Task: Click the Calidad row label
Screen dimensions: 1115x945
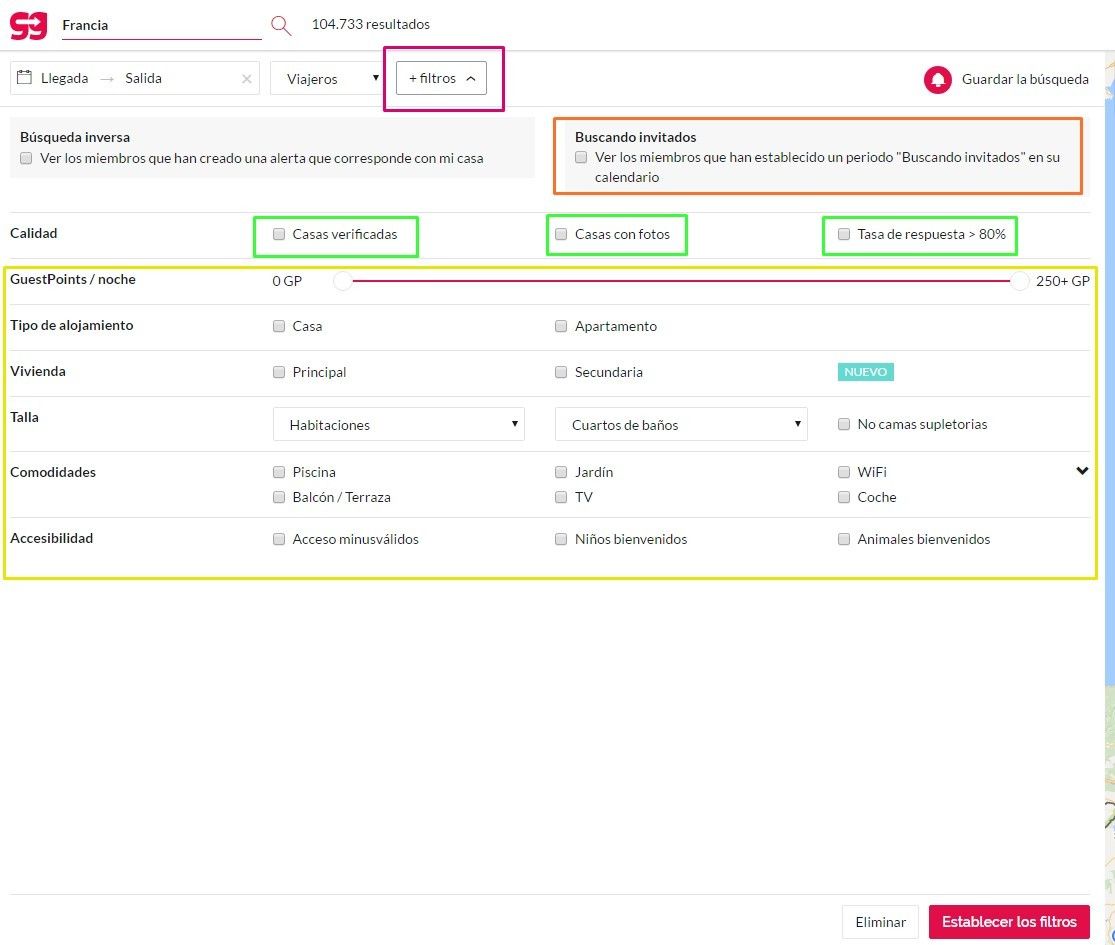Action: pyautogui.click(x=33, y=233)
